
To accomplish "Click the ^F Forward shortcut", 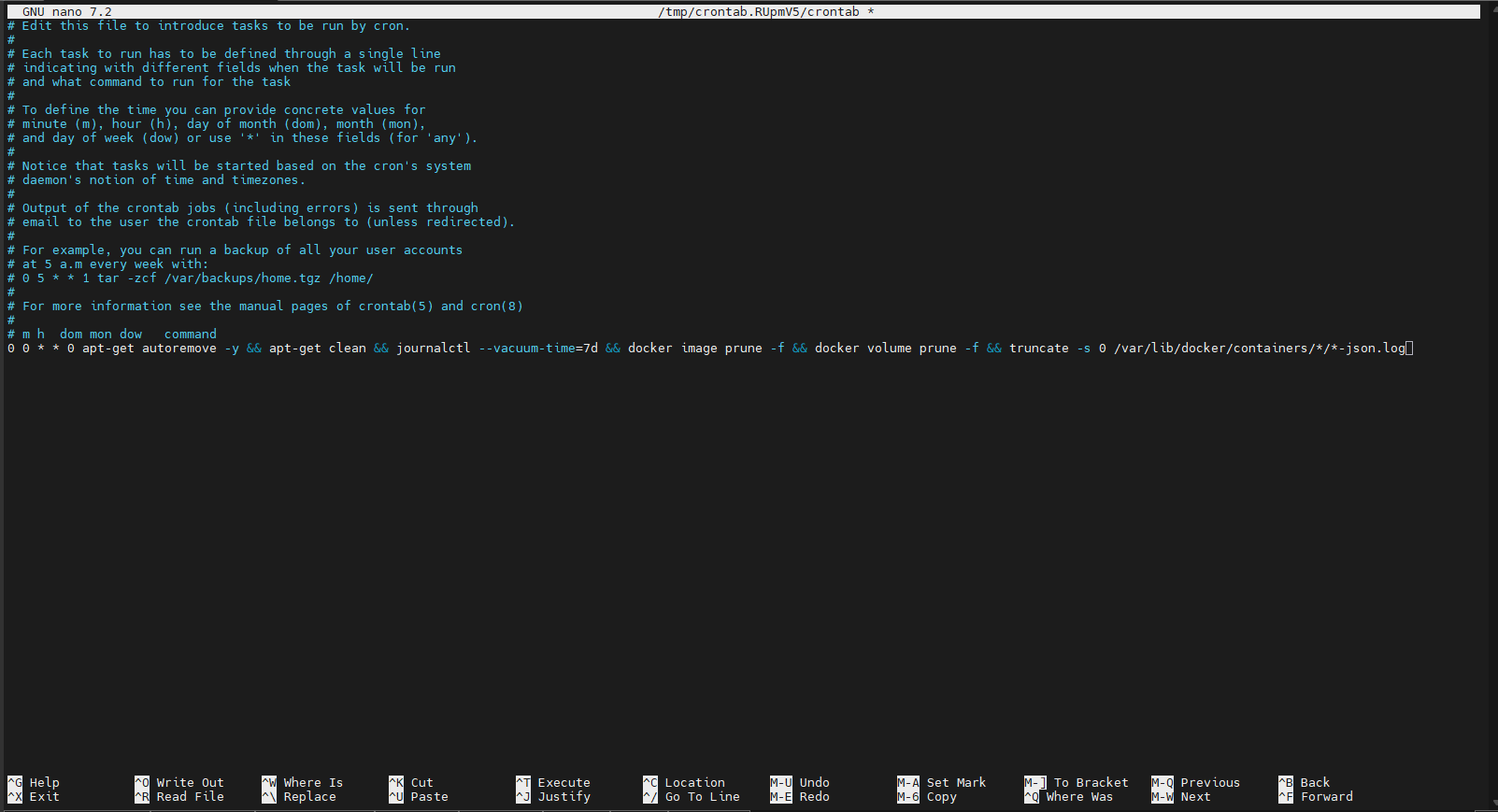I will coord(1316,797).
